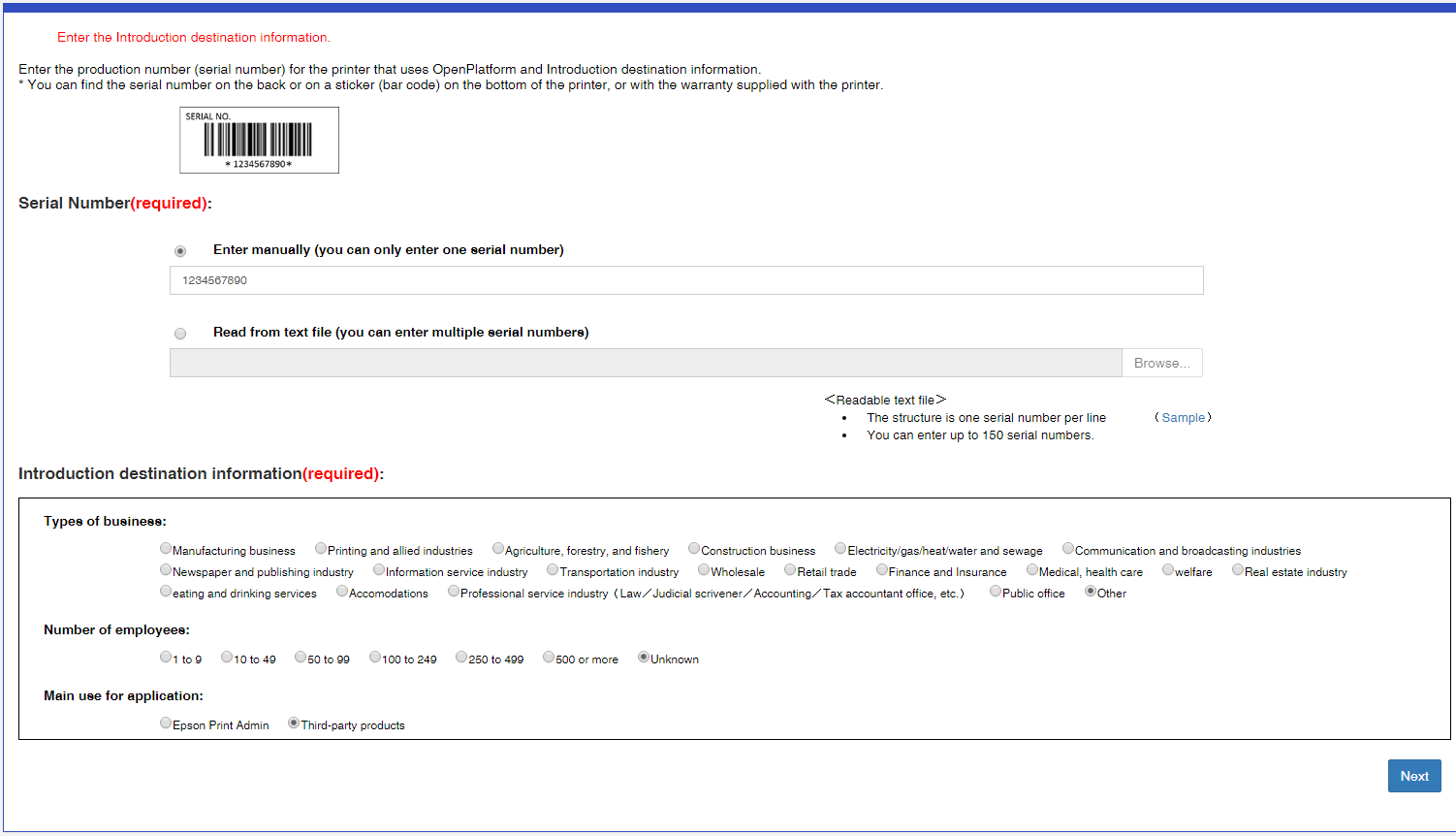The width and height of the screenshot is (1456, 836).
Task: Open the Sample text file link
Action: click(1184, 417)
